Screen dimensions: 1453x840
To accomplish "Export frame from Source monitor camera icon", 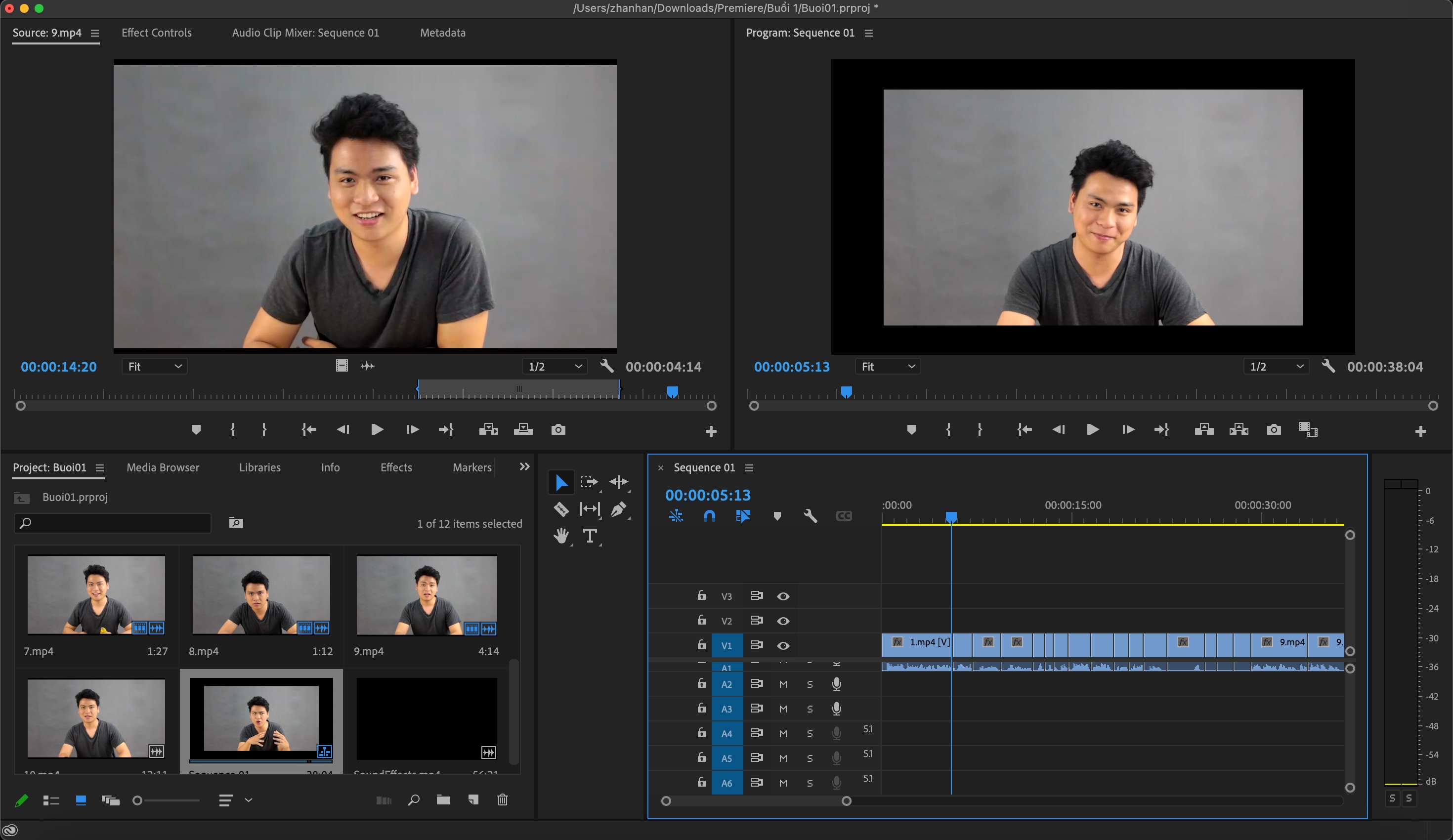I will pyautogui.click(x=558, y=429).
